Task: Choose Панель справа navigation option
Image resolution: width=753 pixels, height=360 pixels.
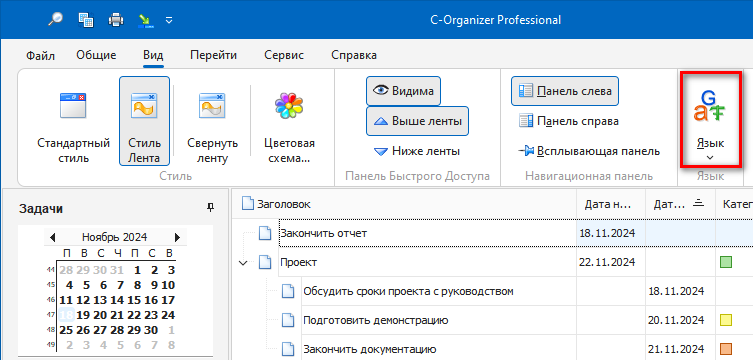Action: click(569, 121)
